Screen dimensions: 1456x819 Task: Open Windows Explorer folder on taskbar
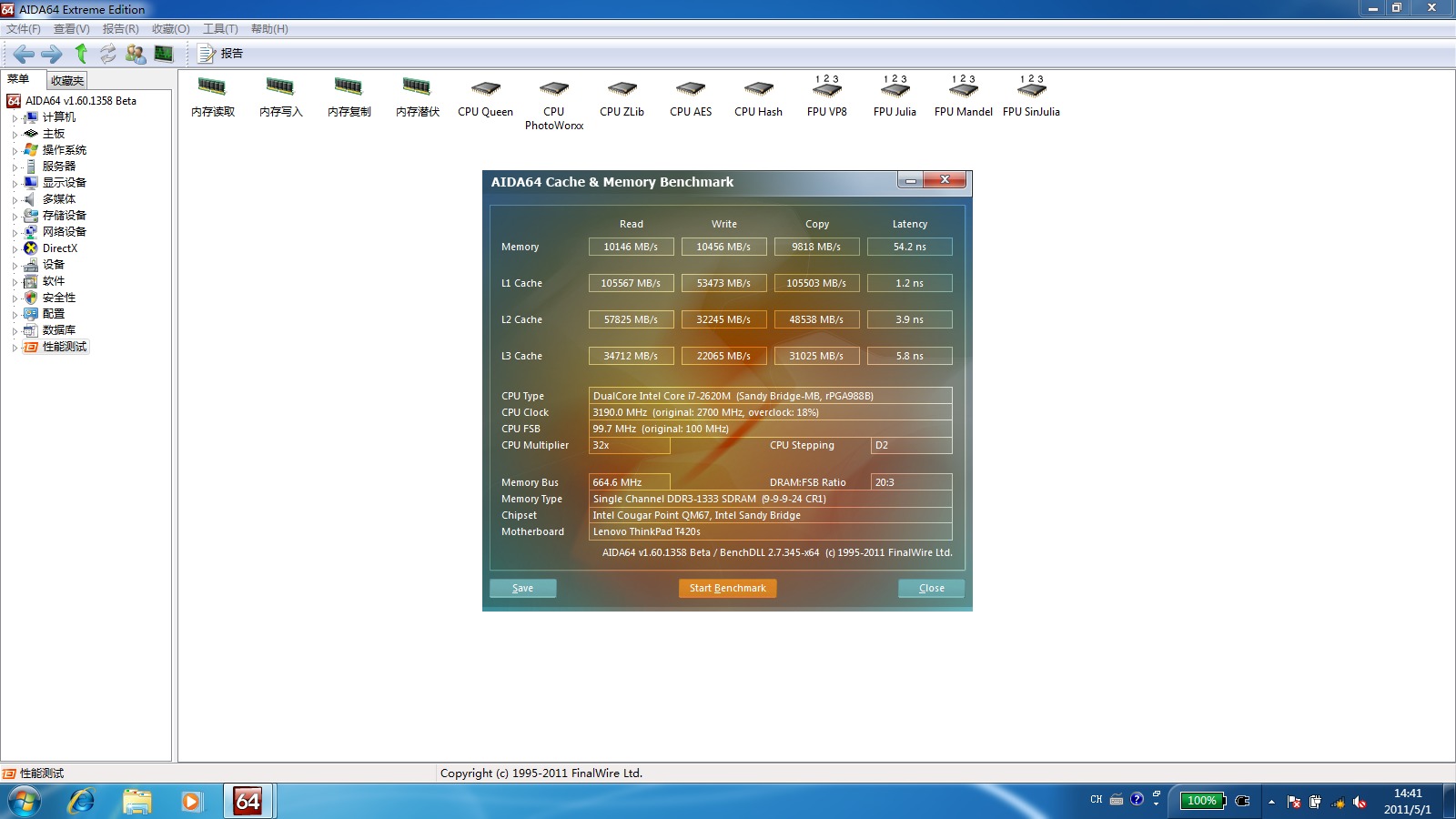pyautogui.click(x=137, y=802)
